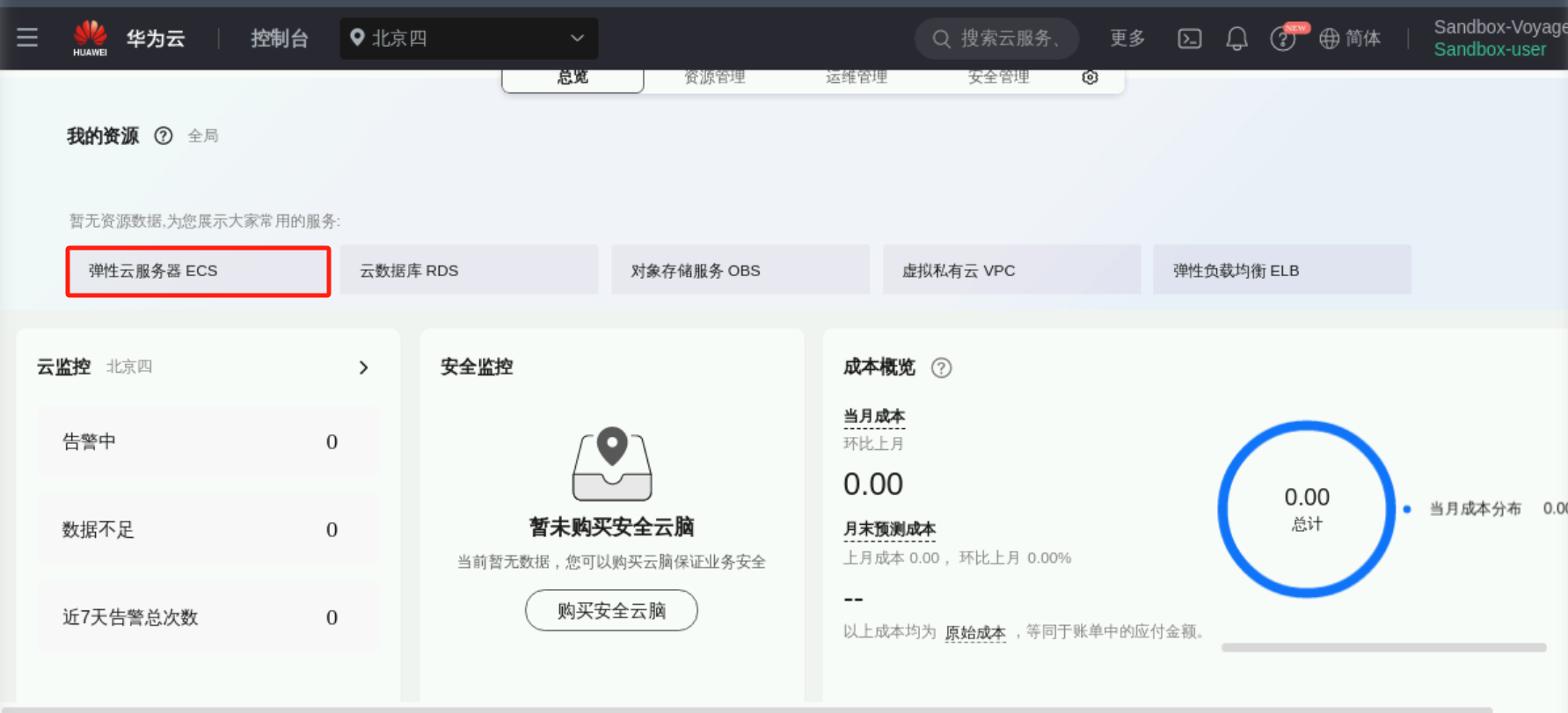Viewport: 1568px width, 713px height.
Task: Expand 云监控 panel with chevron arrow
Action: tap(364, 367)
